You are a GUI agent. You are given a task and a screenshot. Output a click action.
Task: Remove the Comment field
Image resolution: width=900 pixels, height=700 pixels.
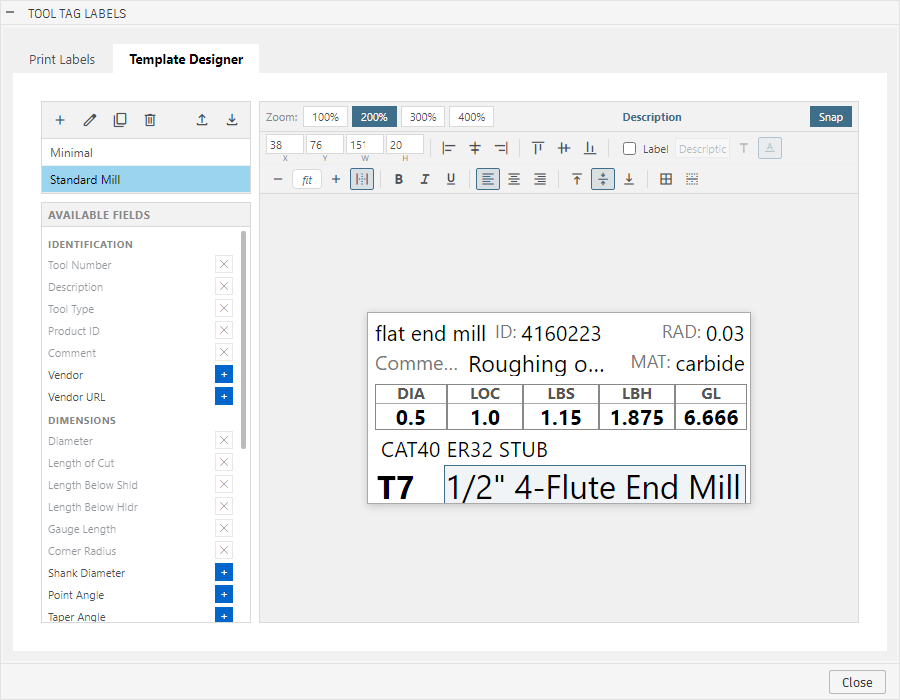pos(224,352)
